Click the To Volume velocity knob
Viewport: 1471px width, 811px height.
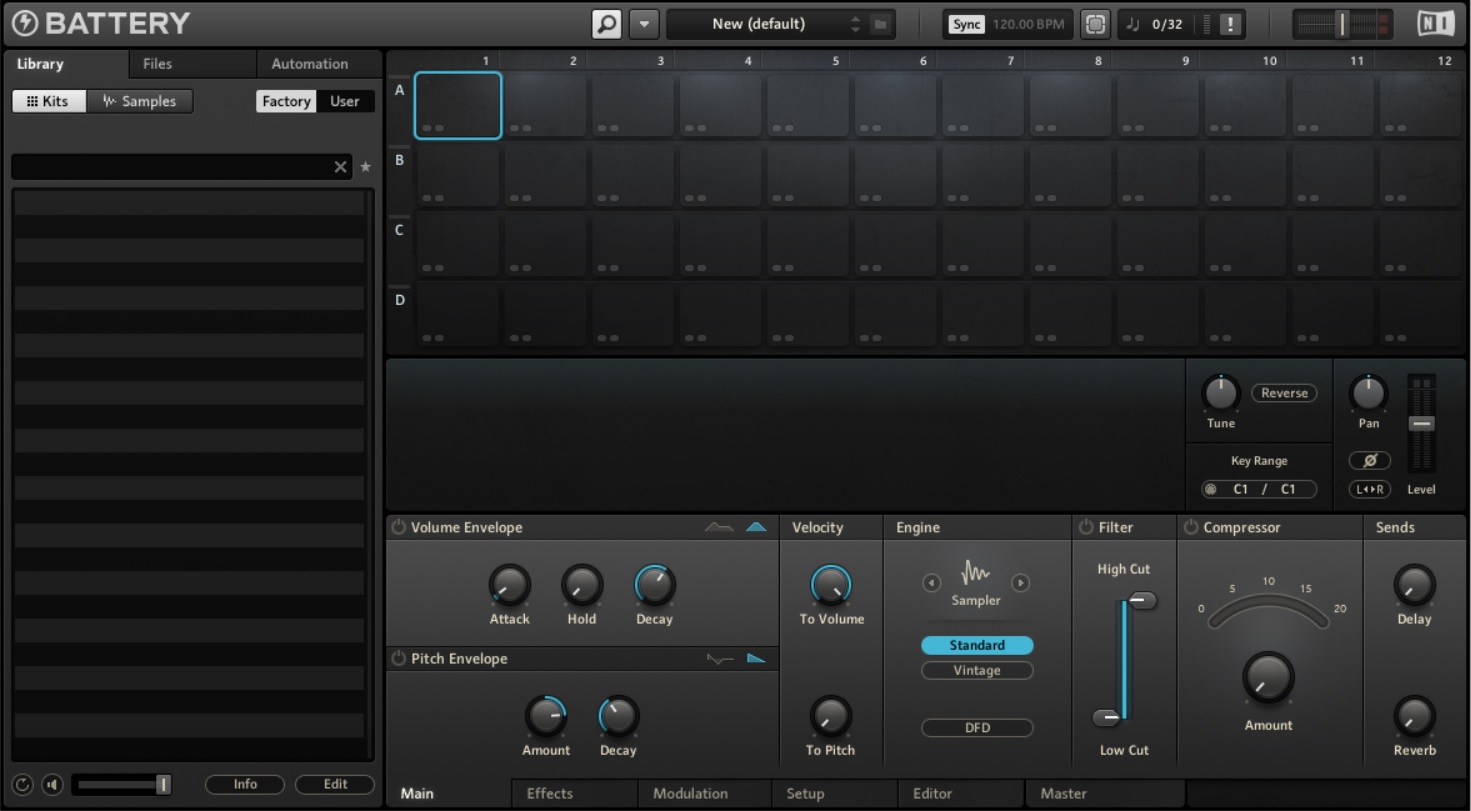(831, 585)
